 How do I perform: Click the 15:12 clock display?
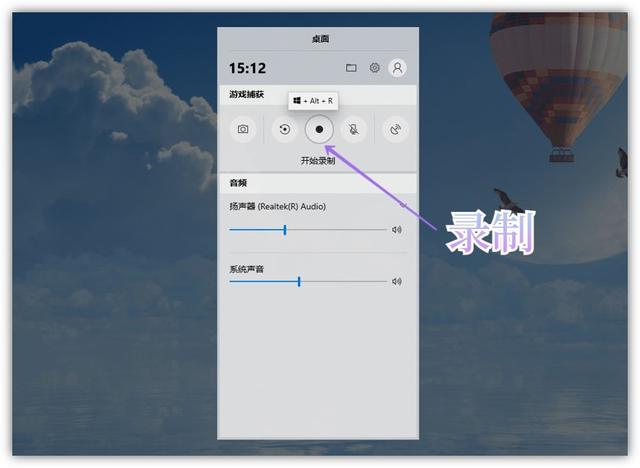[247, 68]
